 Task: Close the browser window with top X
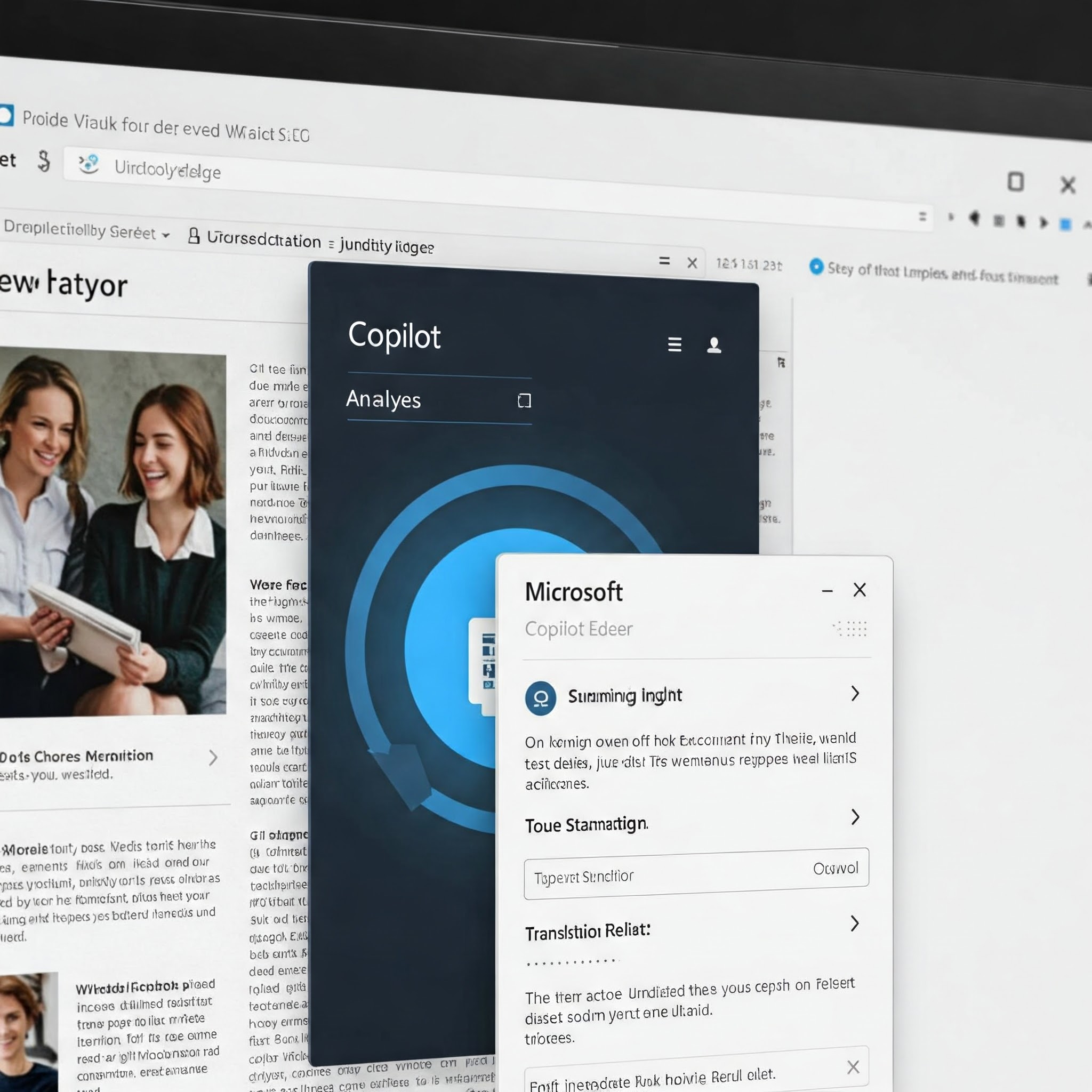point(1067,185)
